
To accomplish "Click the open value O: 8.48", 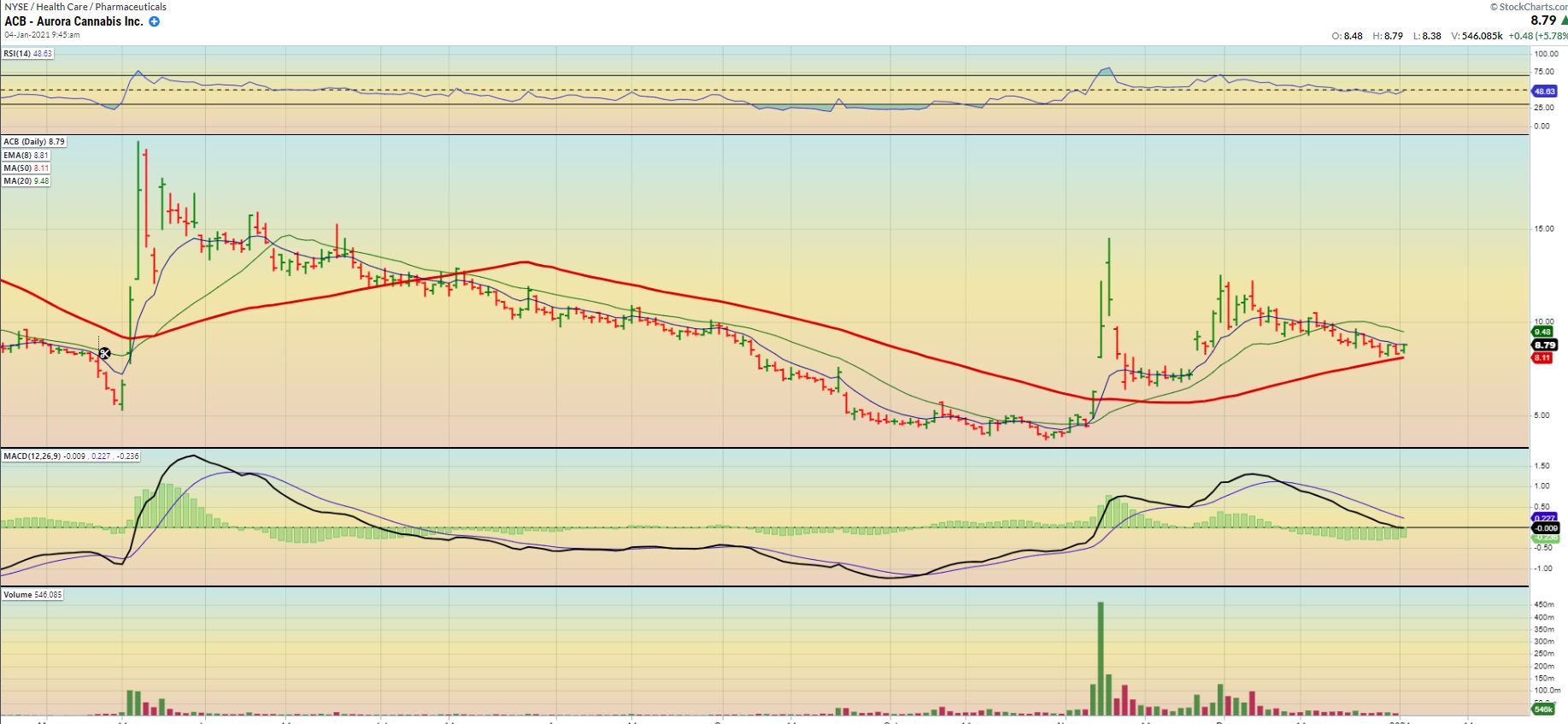I will 1348,36.
